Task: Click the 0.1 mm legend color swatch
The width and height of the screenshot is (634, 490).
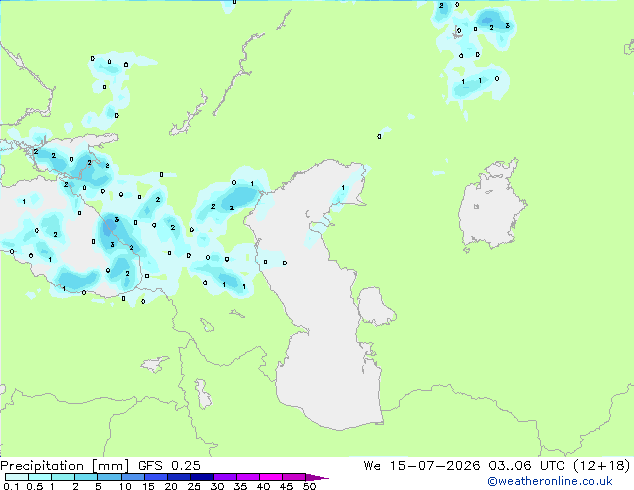Action: coord(17,477)
